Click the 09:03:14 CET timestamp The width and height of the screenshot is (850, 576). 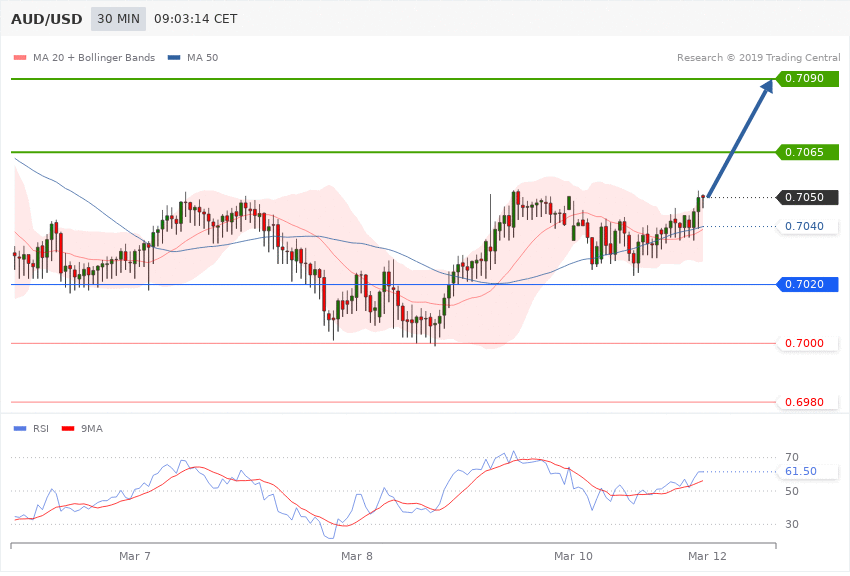click(196, 19)
